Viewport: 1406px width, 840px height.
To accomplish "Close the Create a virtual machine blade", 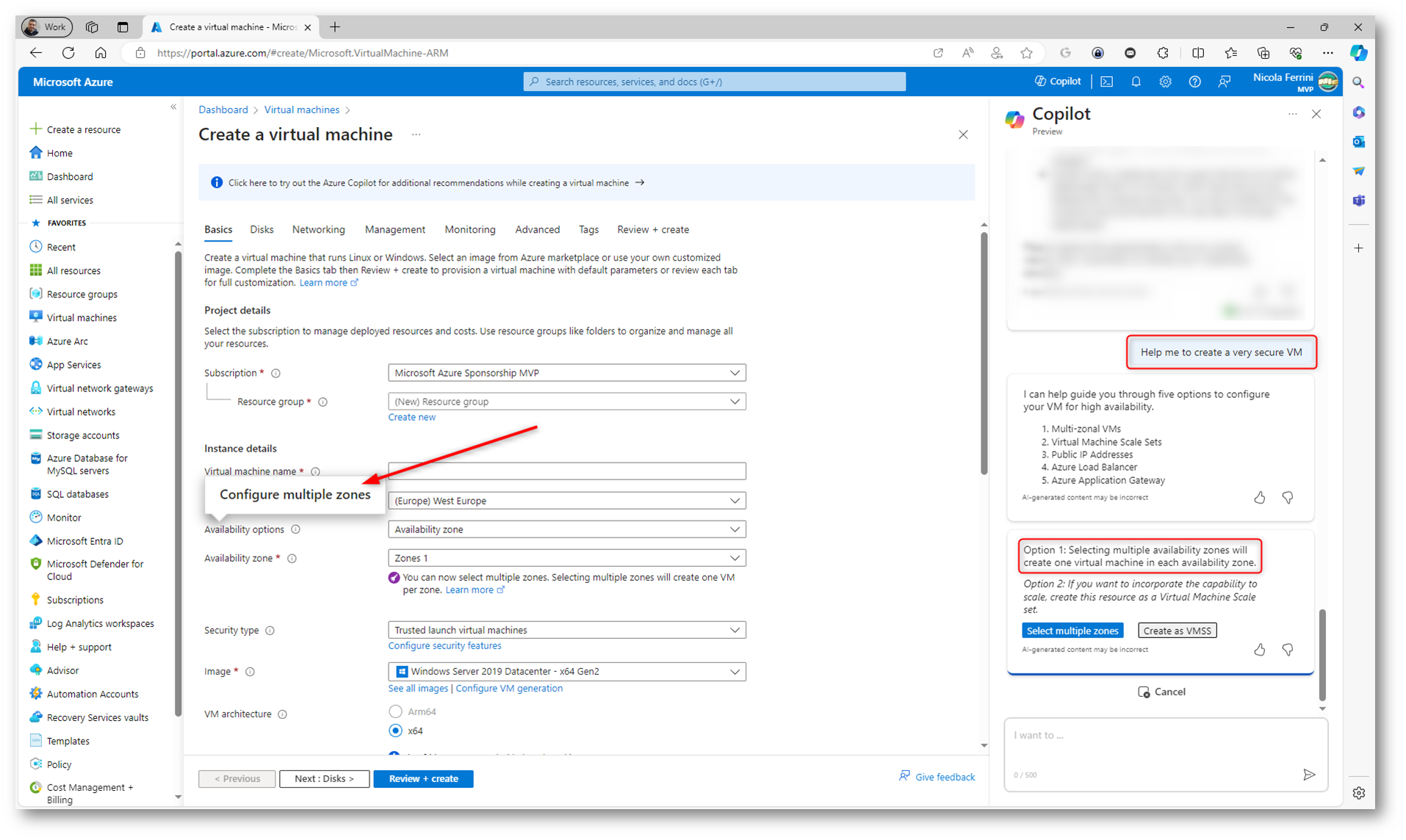I will pos(963,135).
